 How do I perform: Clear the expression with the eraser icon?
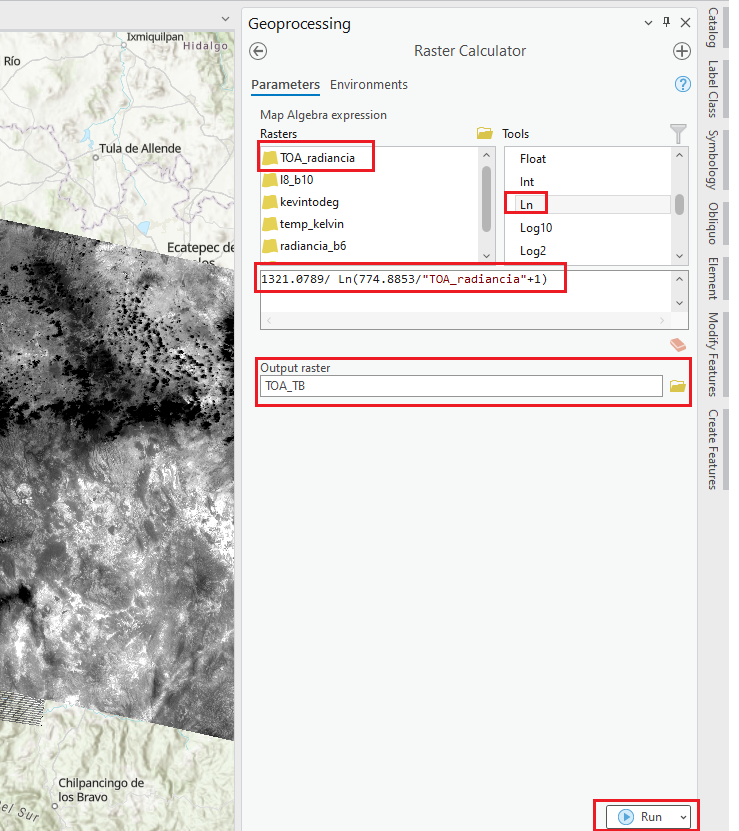coord(678,345)
